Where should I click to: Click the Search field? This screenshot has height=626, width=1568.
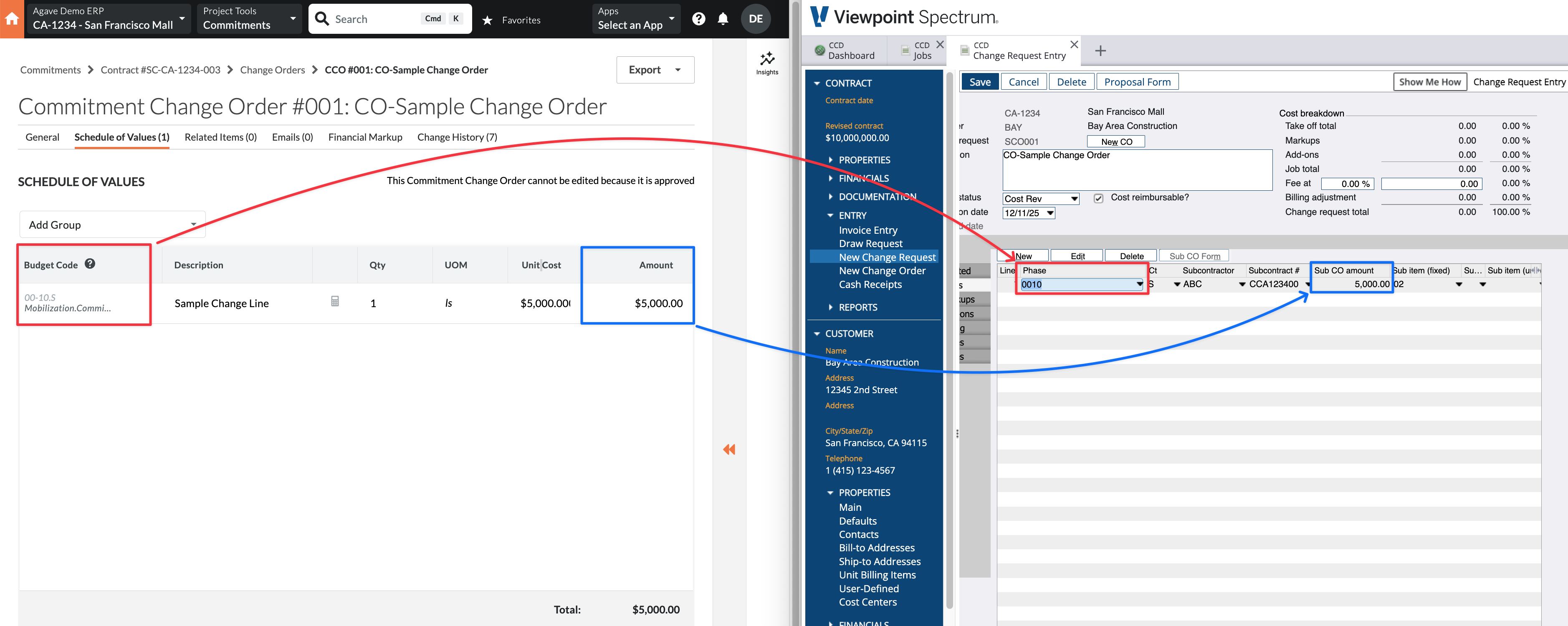pyautogui.click(x=377, y=19)
